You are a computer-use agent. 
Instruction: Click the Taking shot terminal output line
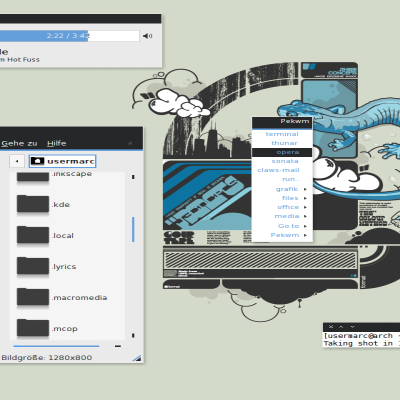point(362,343)
